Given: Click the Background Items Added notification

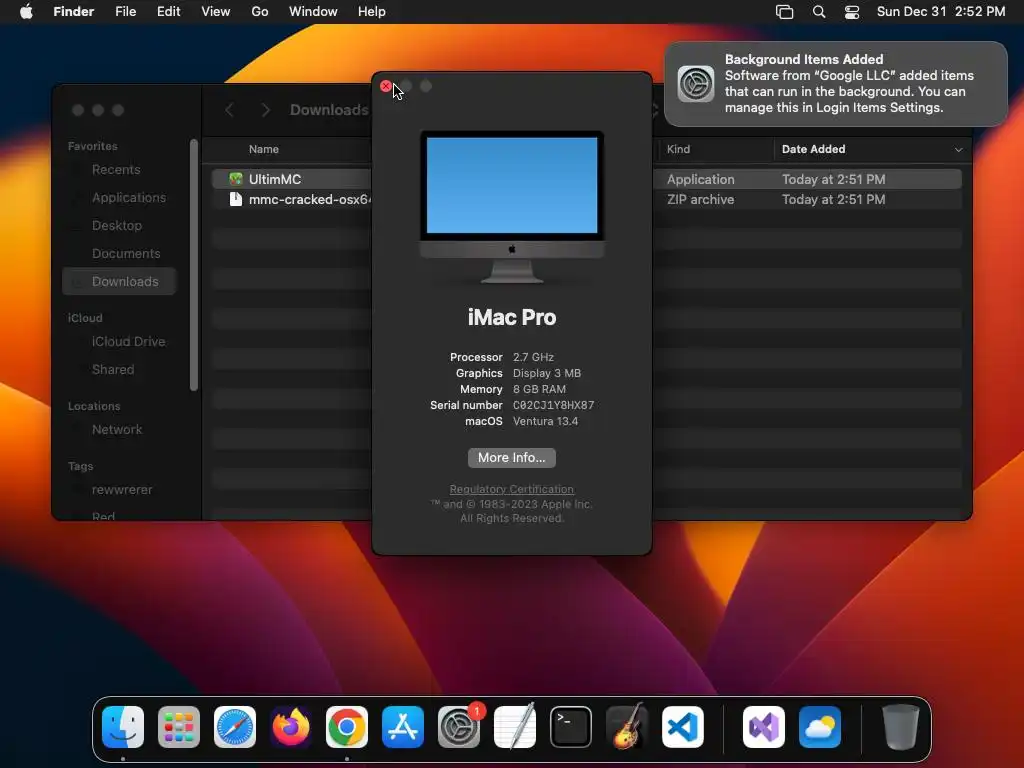Looking at the screenshot, I should coord(836,84).
